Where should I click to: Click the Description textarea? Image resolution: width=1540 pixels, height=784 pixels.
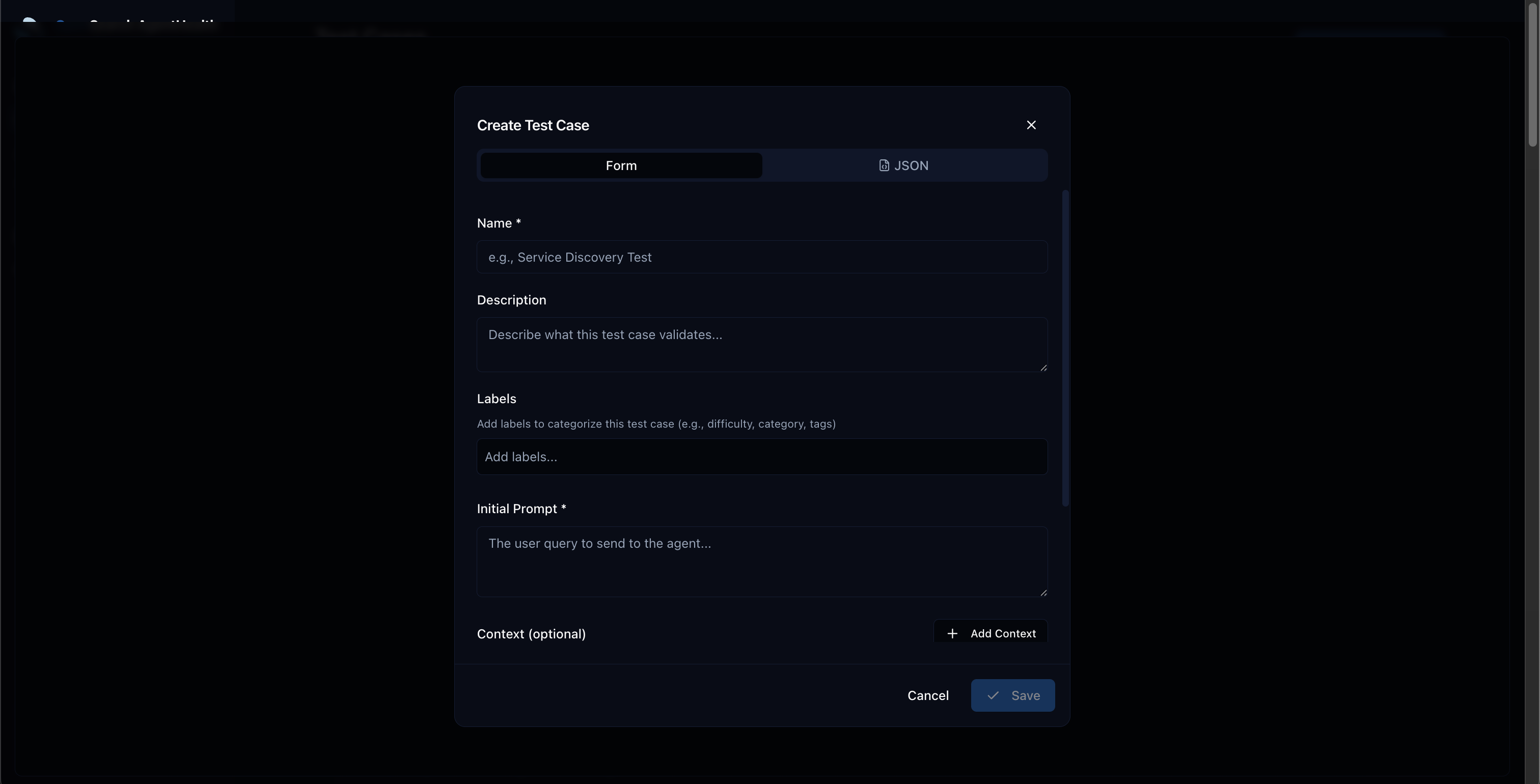coord(762,345)
